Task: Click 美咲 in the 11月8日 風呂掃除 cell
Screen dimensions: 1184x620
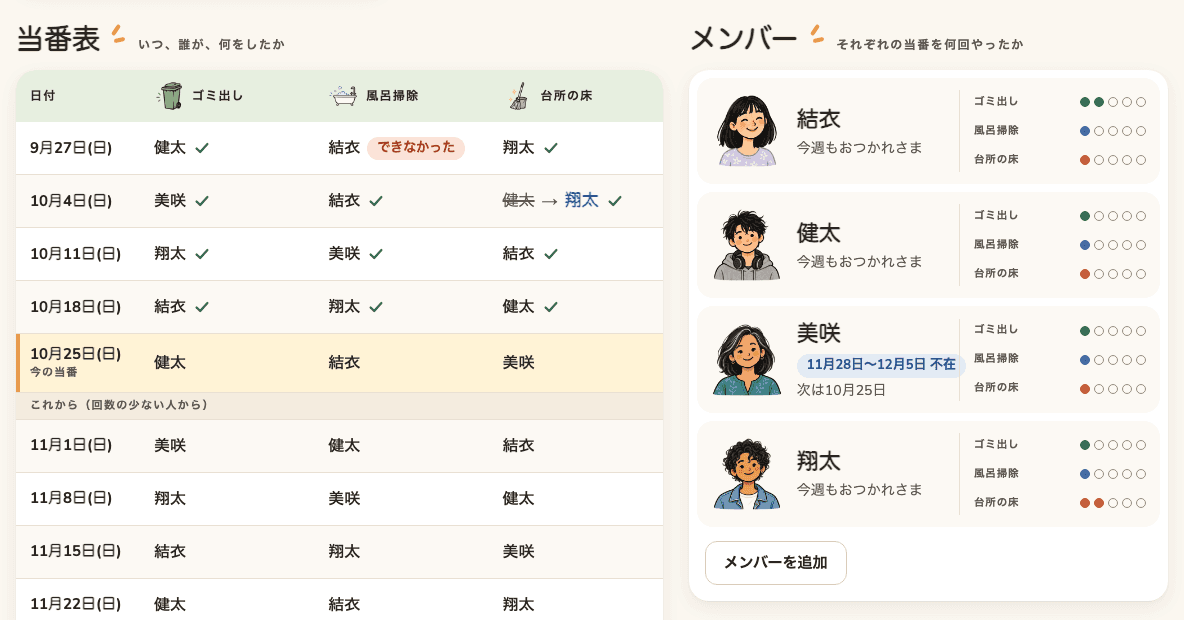Action: pos(344,498)
